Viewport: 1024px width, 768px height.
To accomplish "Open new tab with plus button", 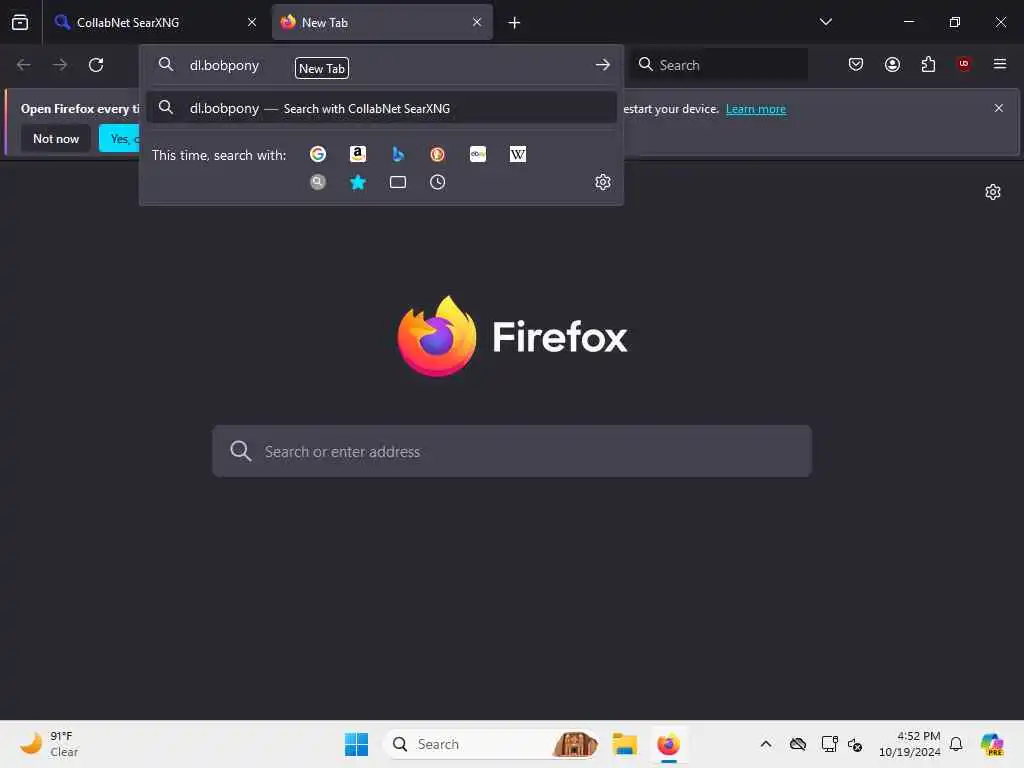I will point(515,23).
